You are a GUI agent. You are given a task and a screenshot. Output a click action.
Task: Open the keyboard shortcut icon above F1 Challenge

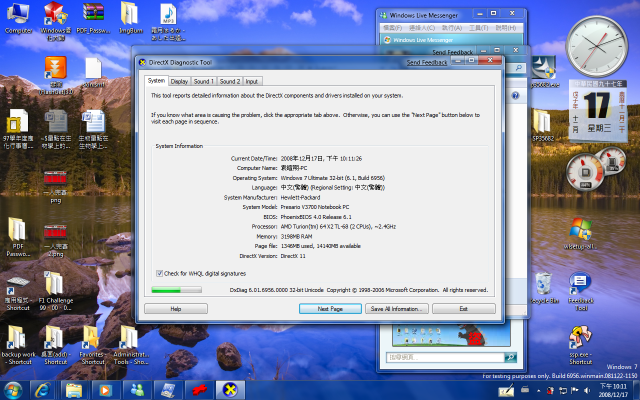tap(18, 291)
